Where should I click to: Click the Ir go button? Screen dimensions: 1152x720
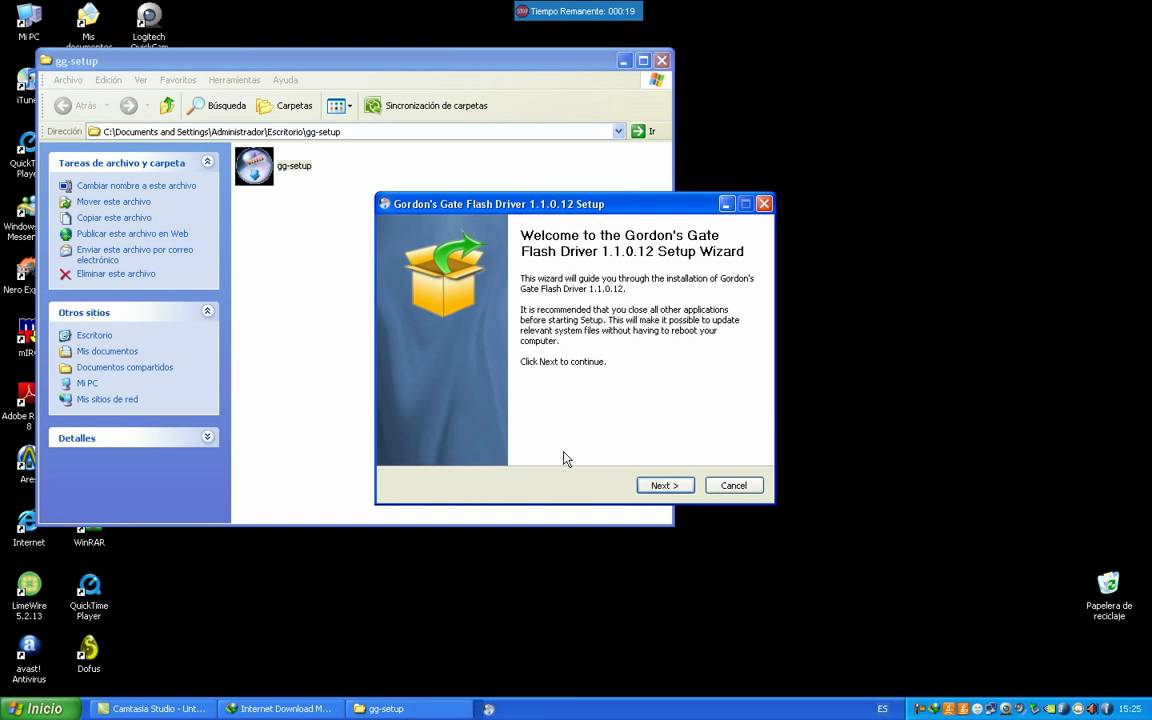[644, 132]
